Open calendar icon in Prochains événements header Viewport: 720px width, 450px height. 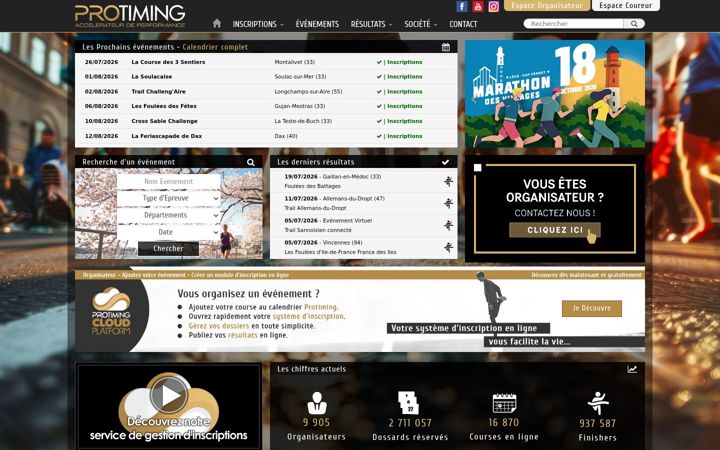point(446,47)
